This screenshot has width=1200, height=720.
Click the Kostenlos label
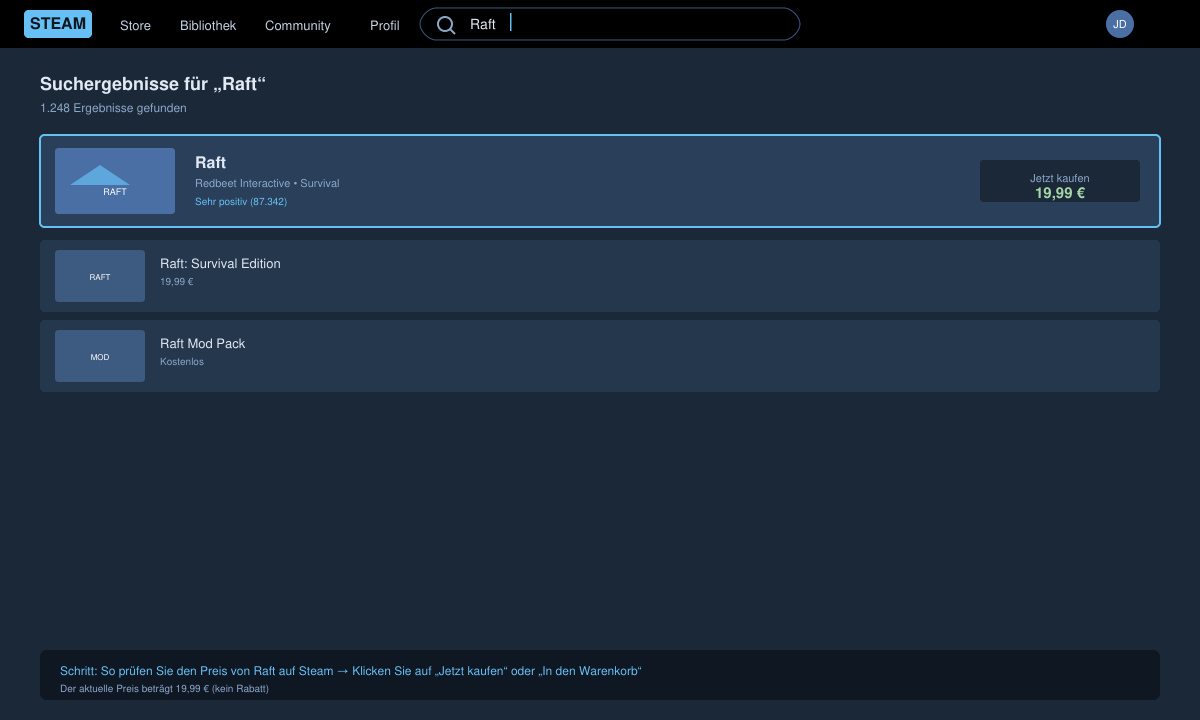click(182, 362)
